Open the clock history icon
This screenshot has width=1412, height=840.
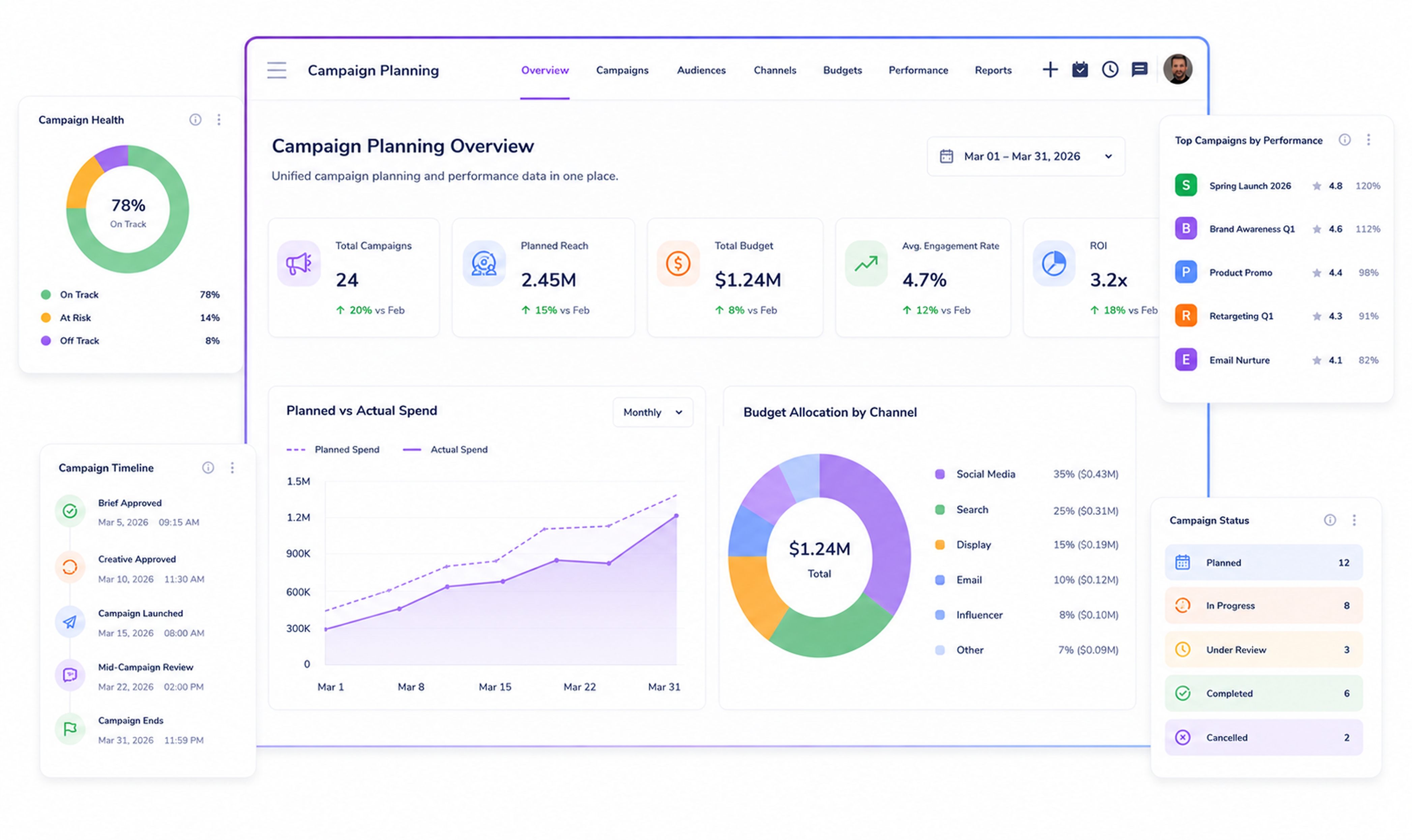(1110, 70)
